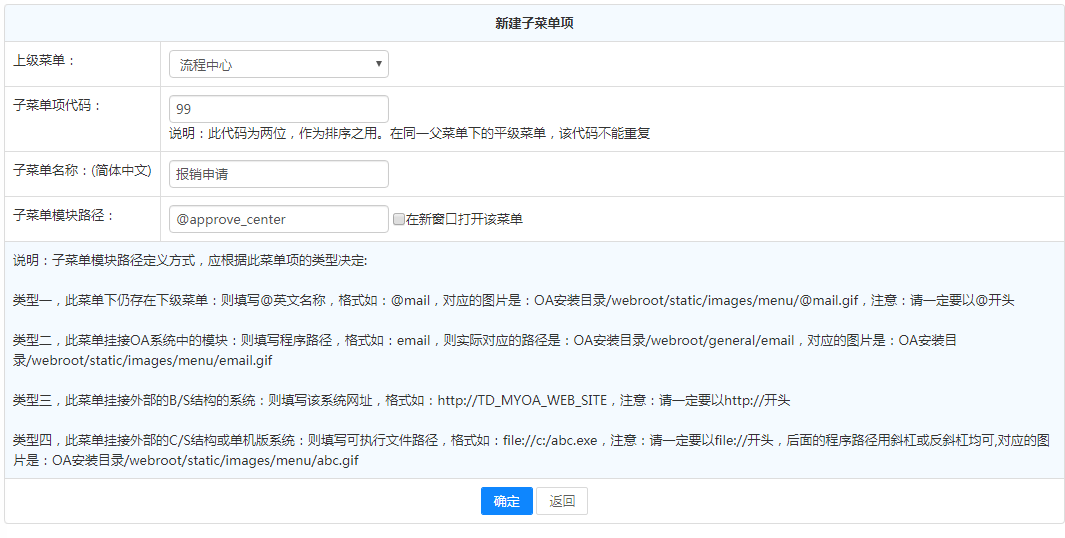Click the 类型二 description about OA modules
1065x538 pixels.
[x=485, y=350]
